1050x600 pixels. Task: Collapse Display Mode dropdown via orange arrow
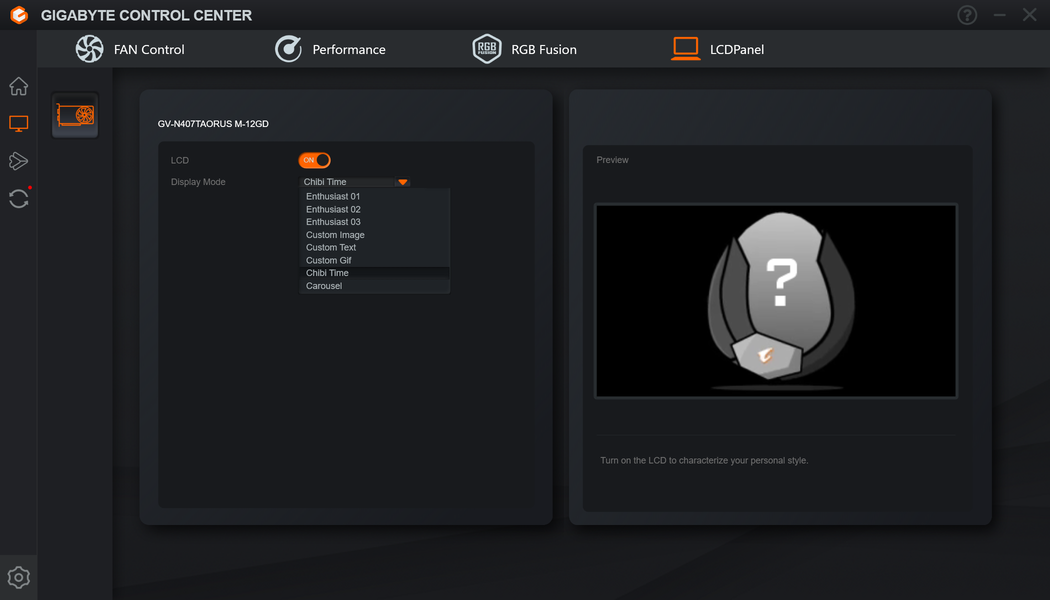[402, 182]
